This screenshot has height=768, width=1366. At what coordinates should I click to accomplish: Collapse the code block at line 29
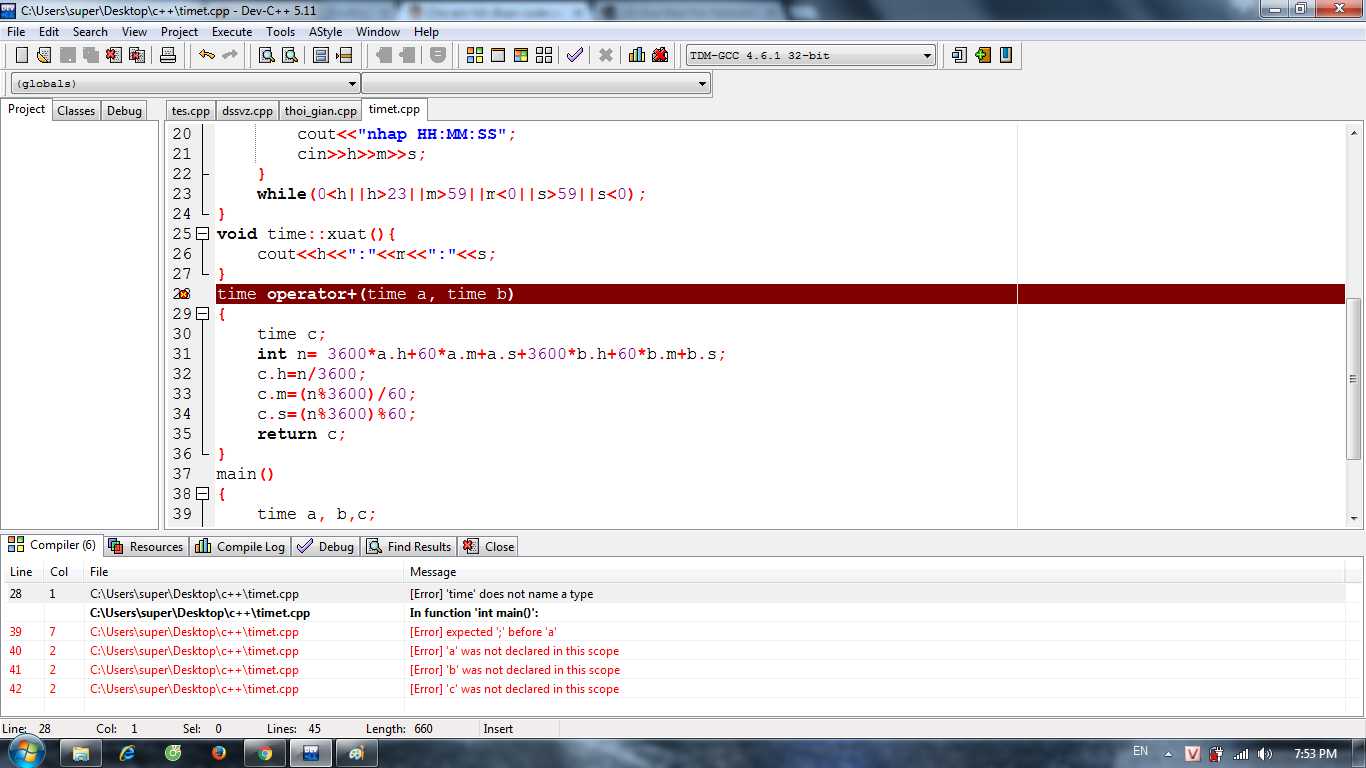click(203, 314)
